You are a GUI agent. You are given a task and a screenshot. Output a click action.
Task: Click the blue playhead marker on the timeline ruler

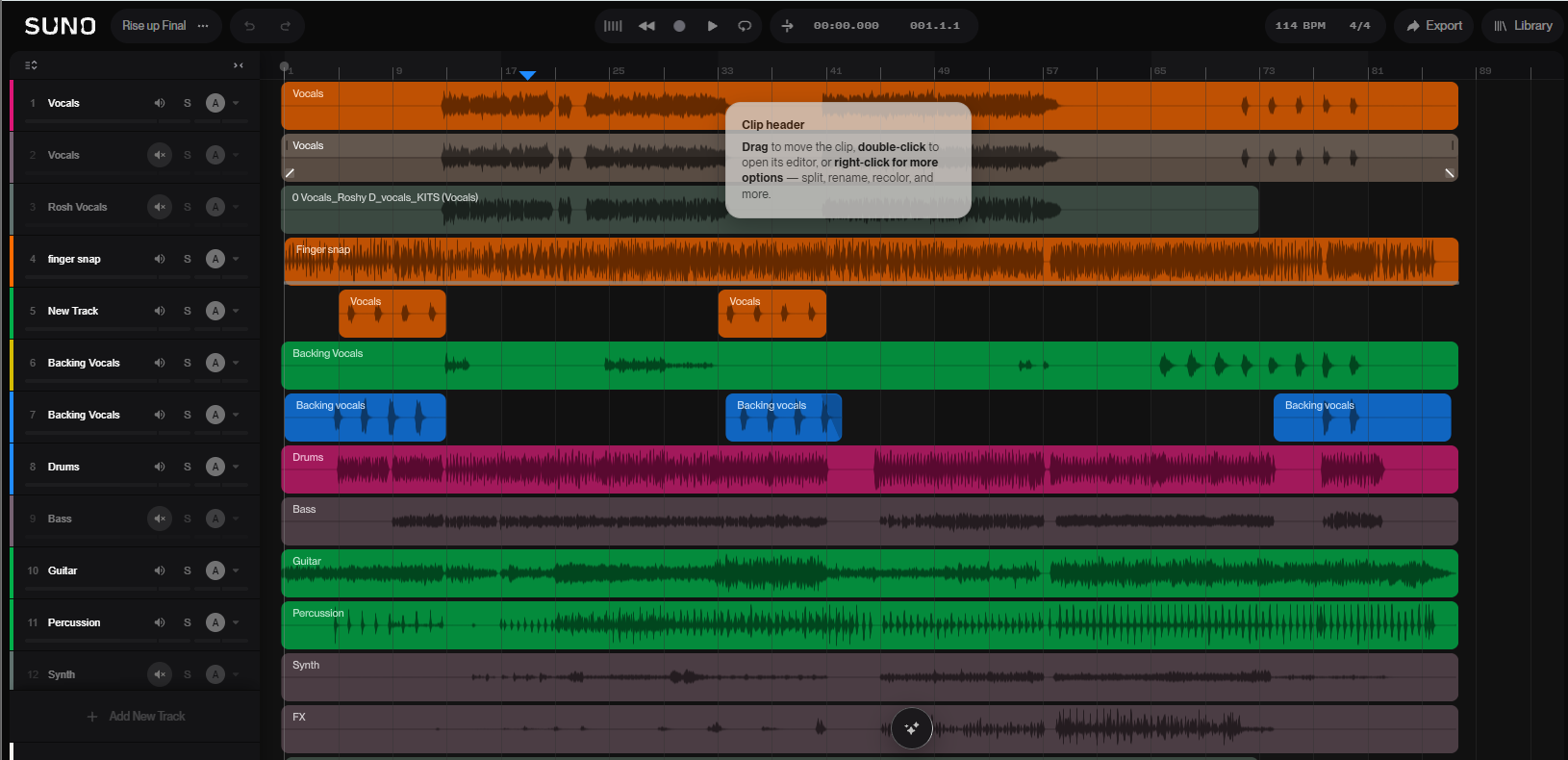coord(527,75)
